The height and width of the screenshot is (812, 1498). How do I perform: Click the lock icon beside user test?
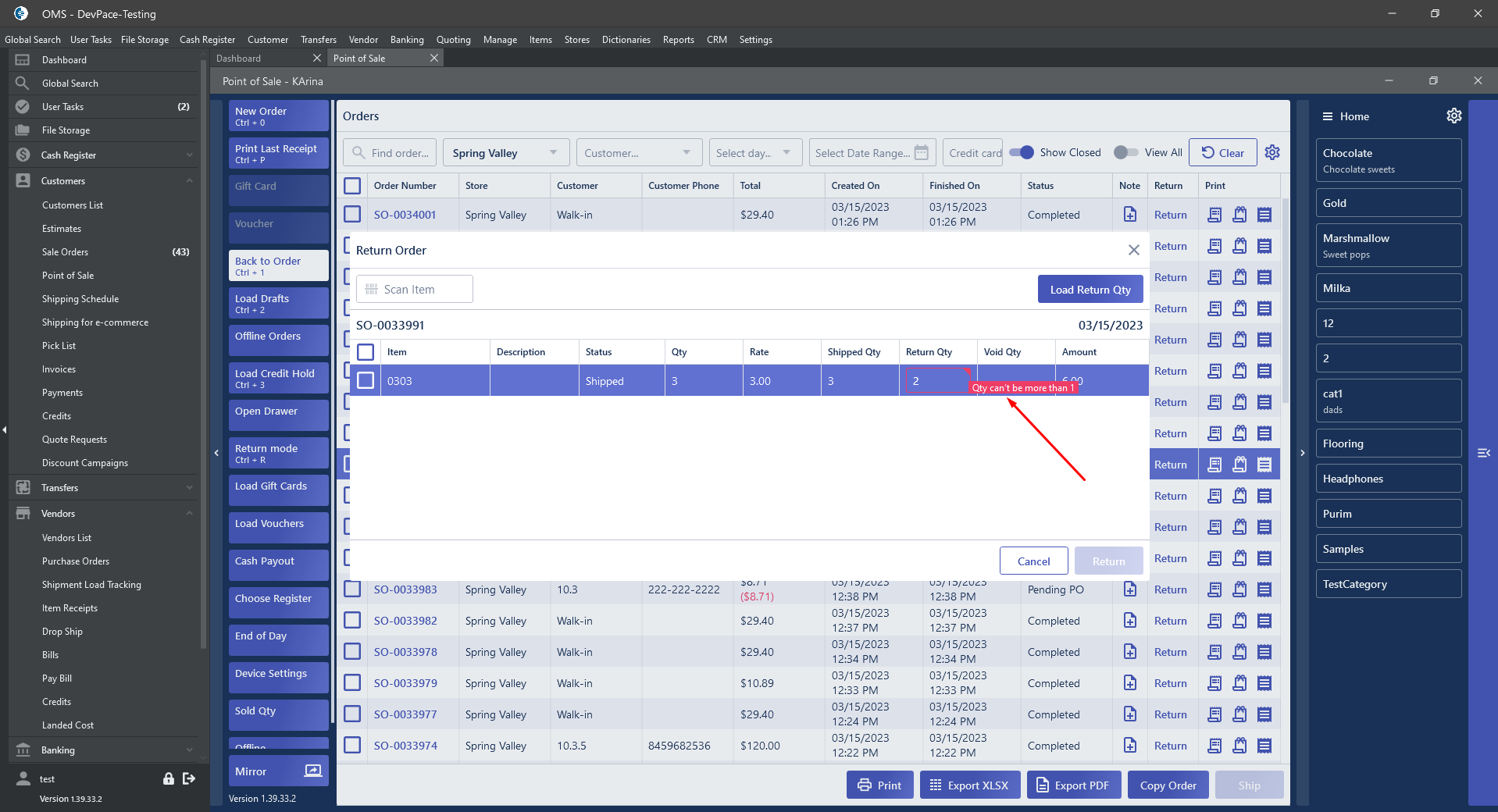tap(168, 778)
